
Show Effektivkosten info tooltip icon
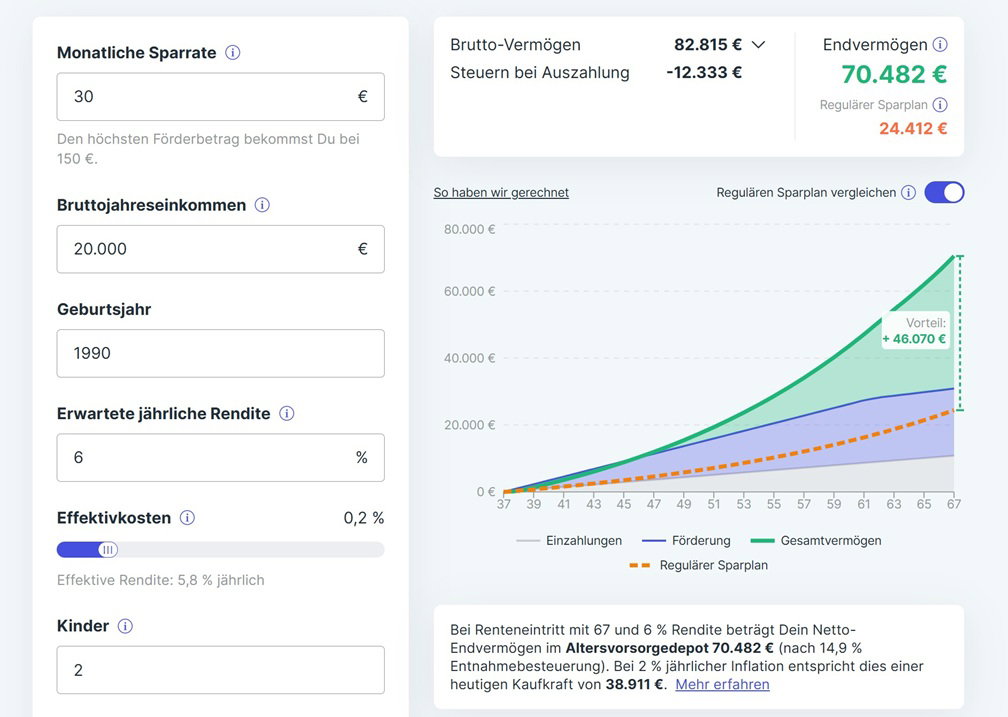187,518
